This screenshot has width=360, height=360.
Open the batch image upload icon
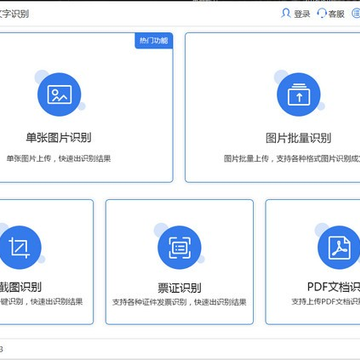(299, 94)
